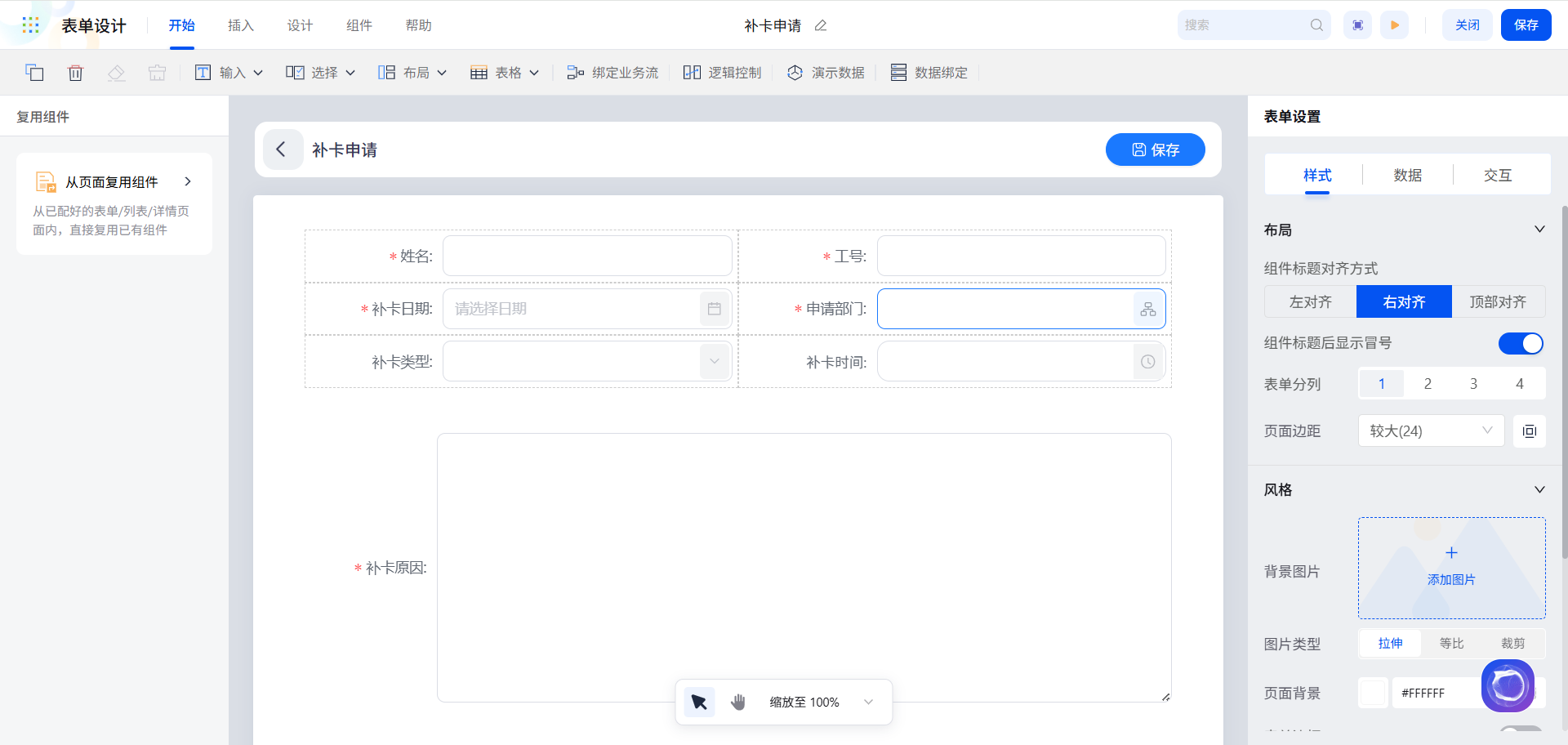1568x745 pixels.
Task: Open the app grid launcher icon
Action: pos(30,25)
